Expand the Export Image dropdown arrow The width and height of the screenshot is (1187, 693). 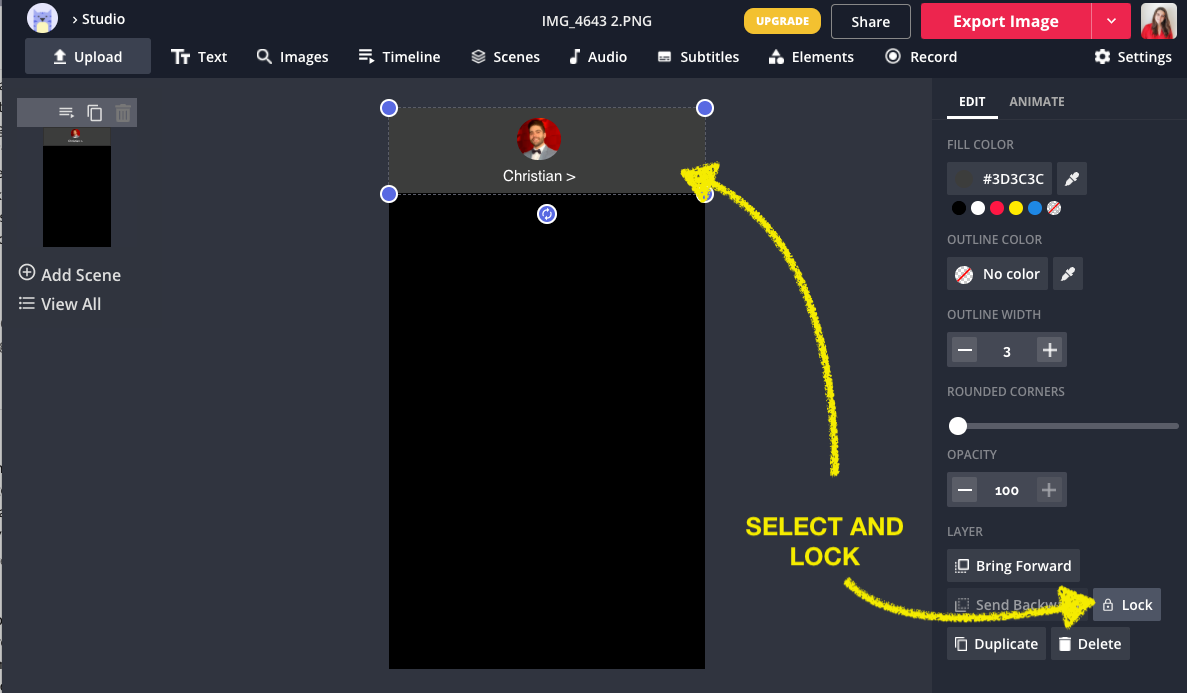[1111, 21]
